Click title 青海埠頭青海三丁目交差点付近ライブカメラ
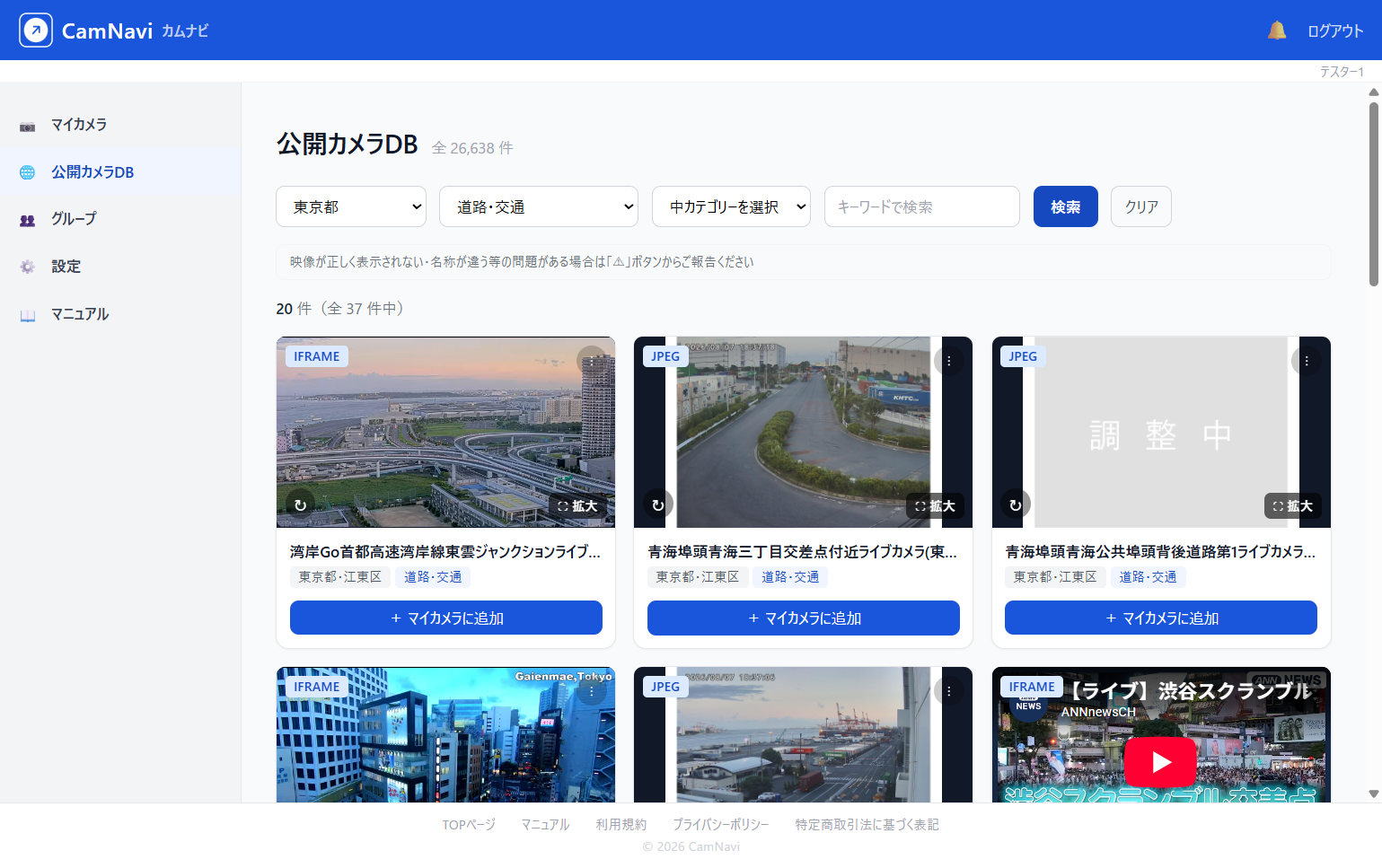Image resolution: width=1382 pixels, height=868 pixels. (x=803, y=552)
